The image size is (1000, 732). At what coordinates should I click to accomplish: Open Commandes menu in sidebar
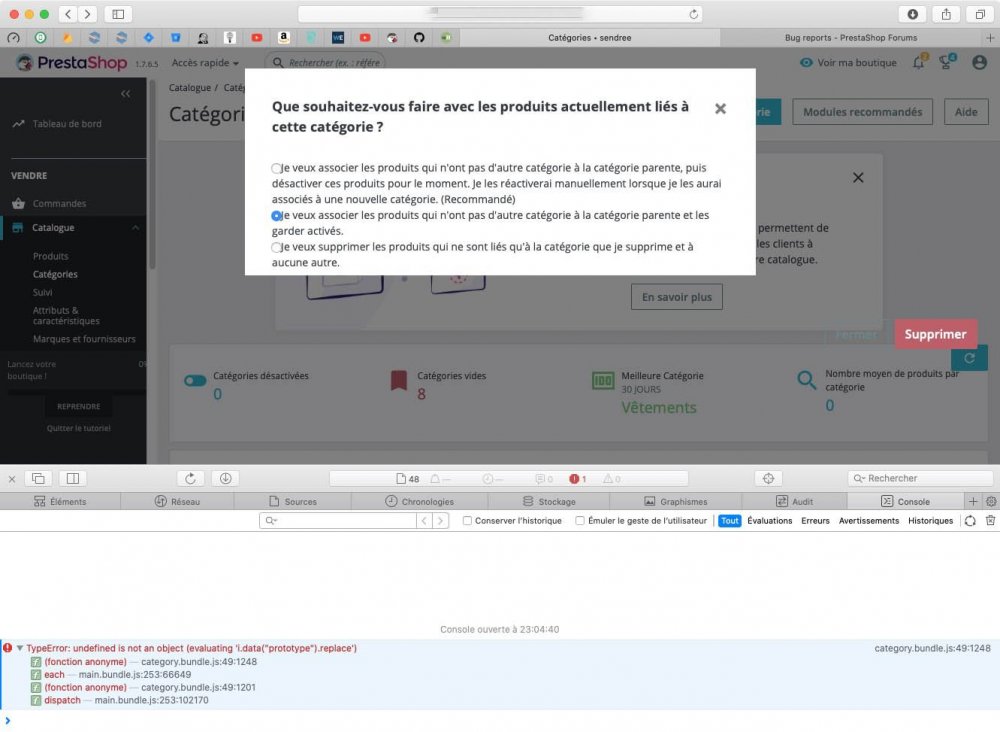(x=59, y=203)
